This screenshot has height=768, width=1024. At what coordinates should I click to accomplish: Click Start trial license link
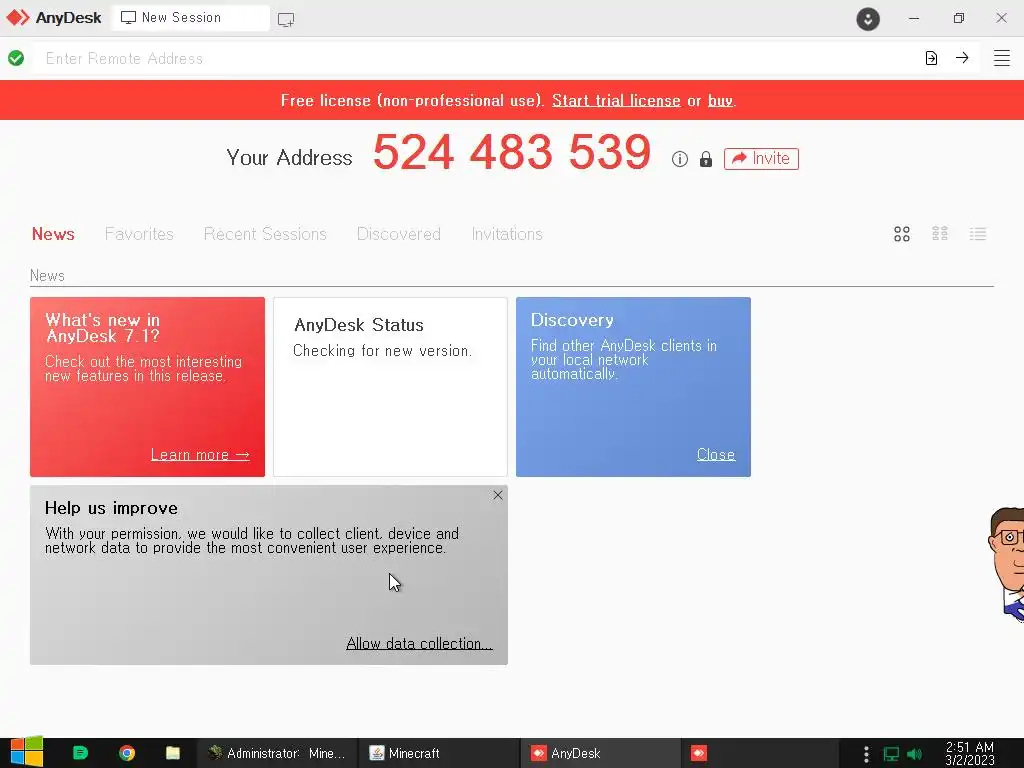point(616,101)
